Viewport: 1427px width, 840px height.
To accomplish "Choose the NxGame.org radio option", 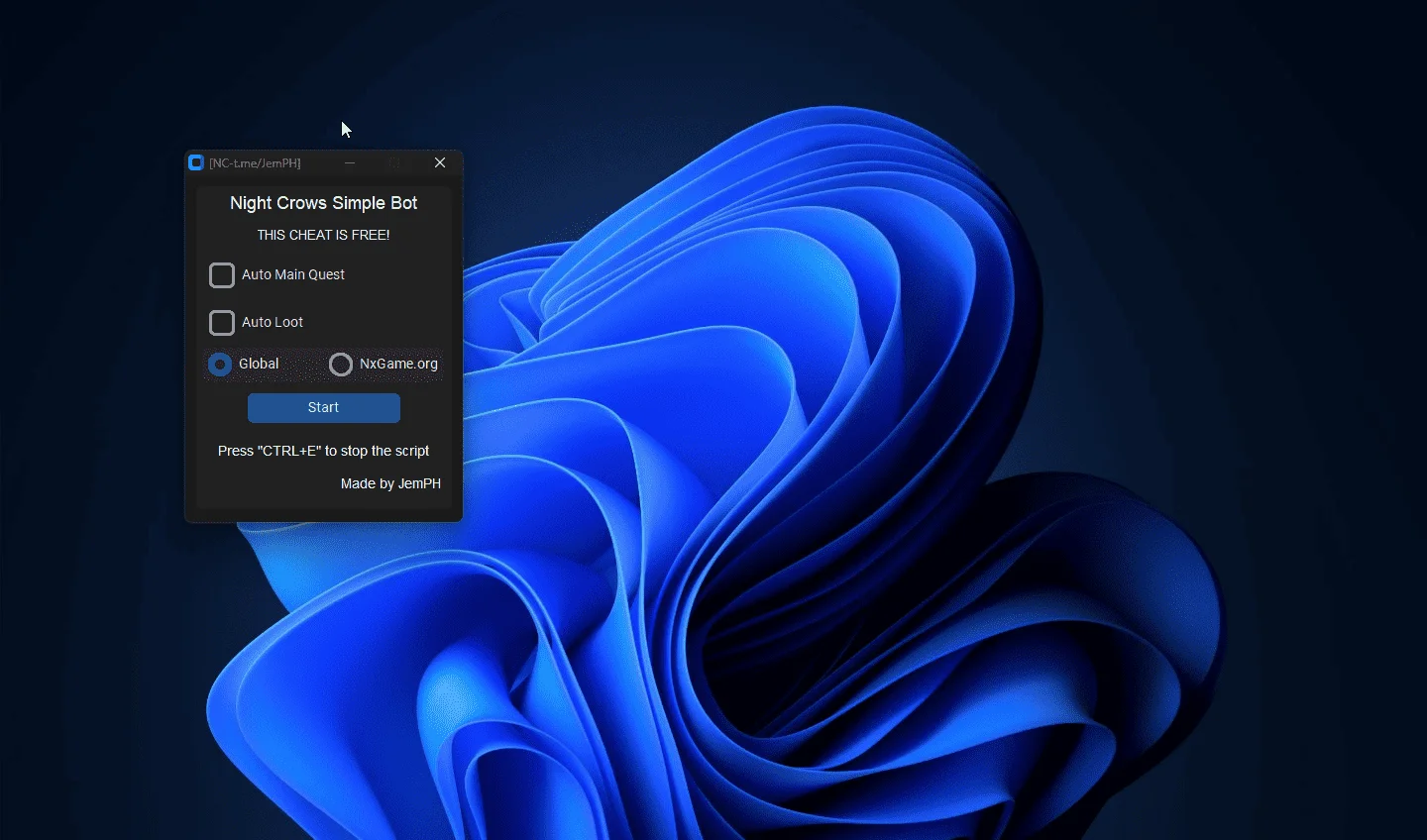I will click(341, 365).
